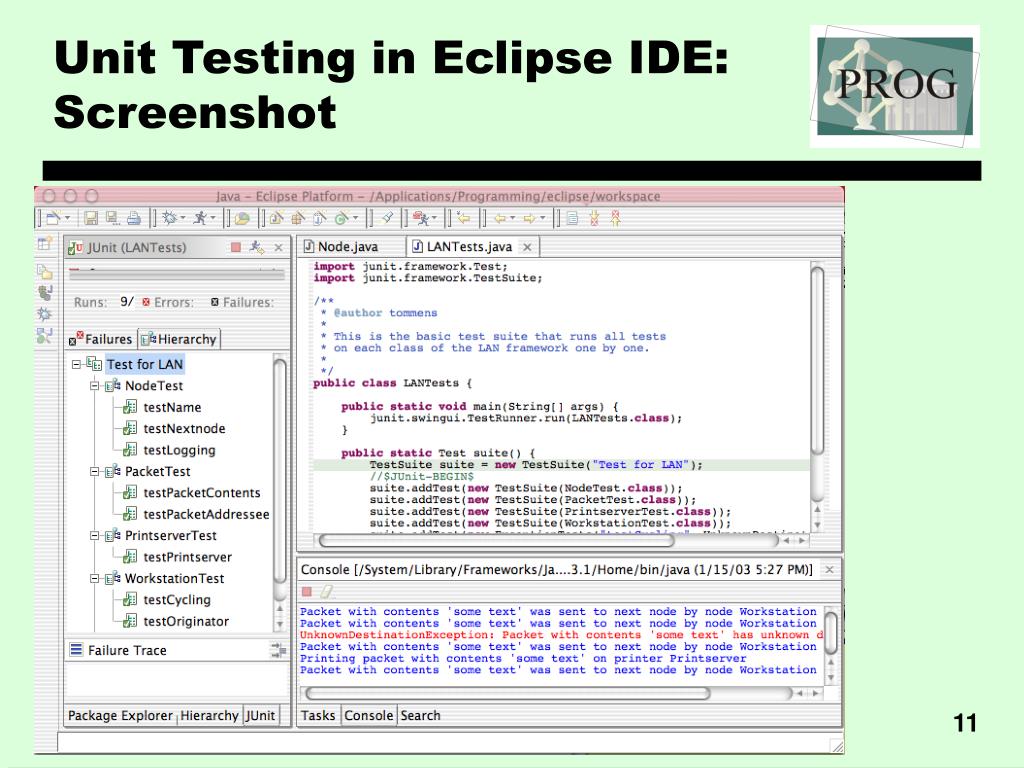Navigate Back with yellow left arrow
This screenshot has width=1024, height=768.
pos(500,218)
